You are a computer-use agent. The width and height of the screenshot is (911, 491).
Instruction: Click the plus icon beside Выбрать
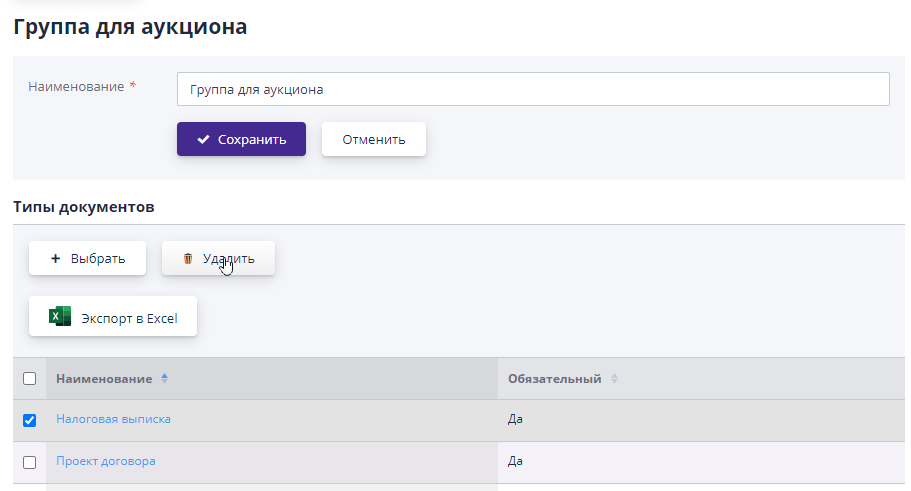point(56,258)
